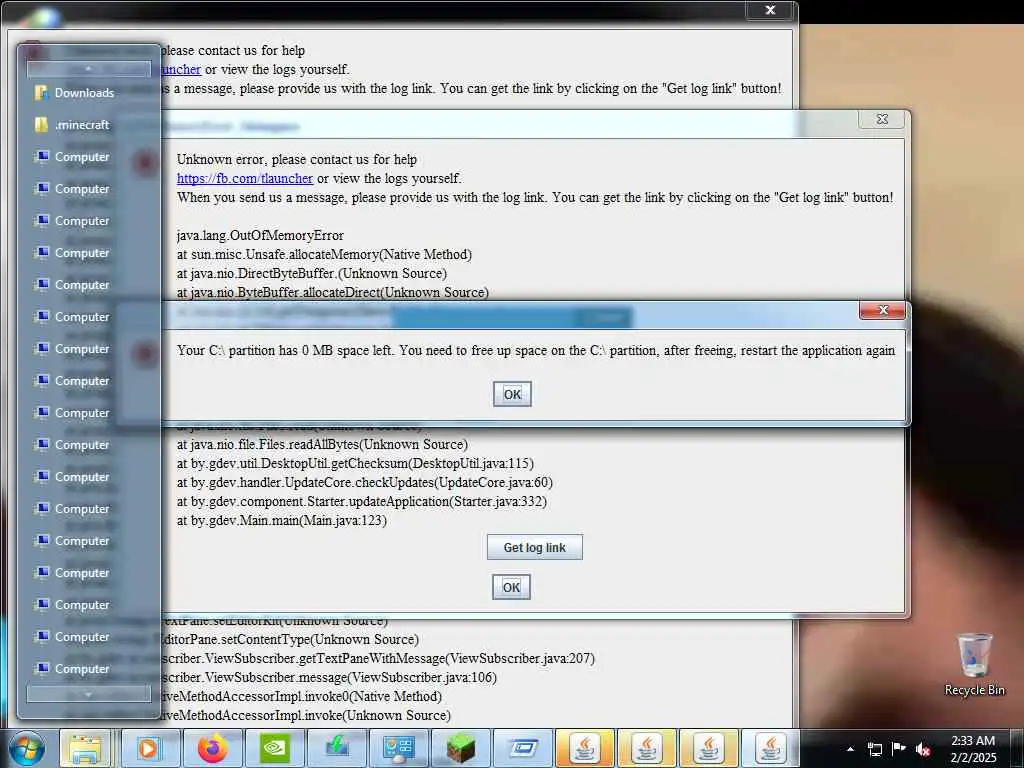Open the network tray icon
This screenshot has width=1024, height=768.
(x=874, y=749)
